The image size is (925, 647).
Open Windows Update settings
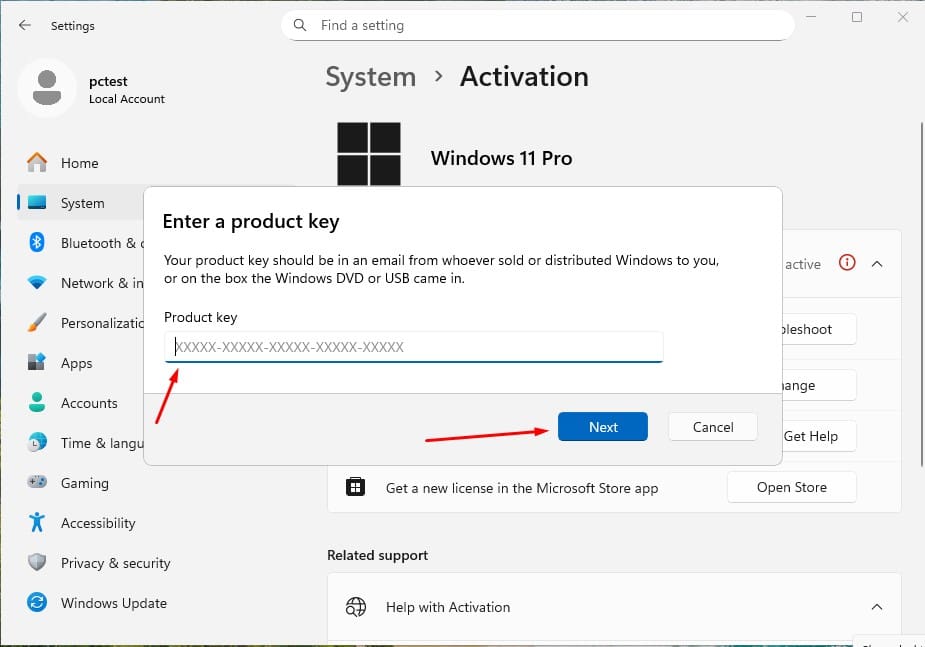click(x=113, y=603)
